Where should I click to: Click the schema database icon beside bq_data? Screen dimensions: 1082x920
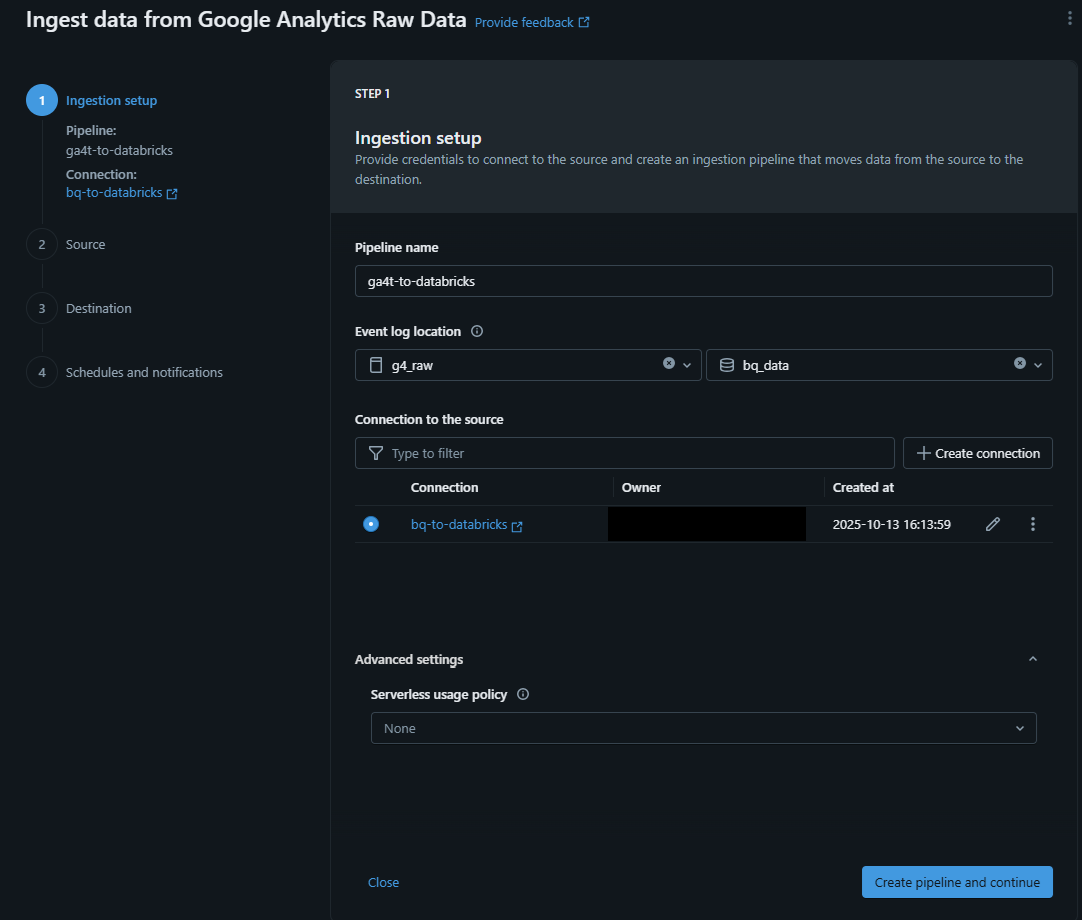[x=727, y=365]
